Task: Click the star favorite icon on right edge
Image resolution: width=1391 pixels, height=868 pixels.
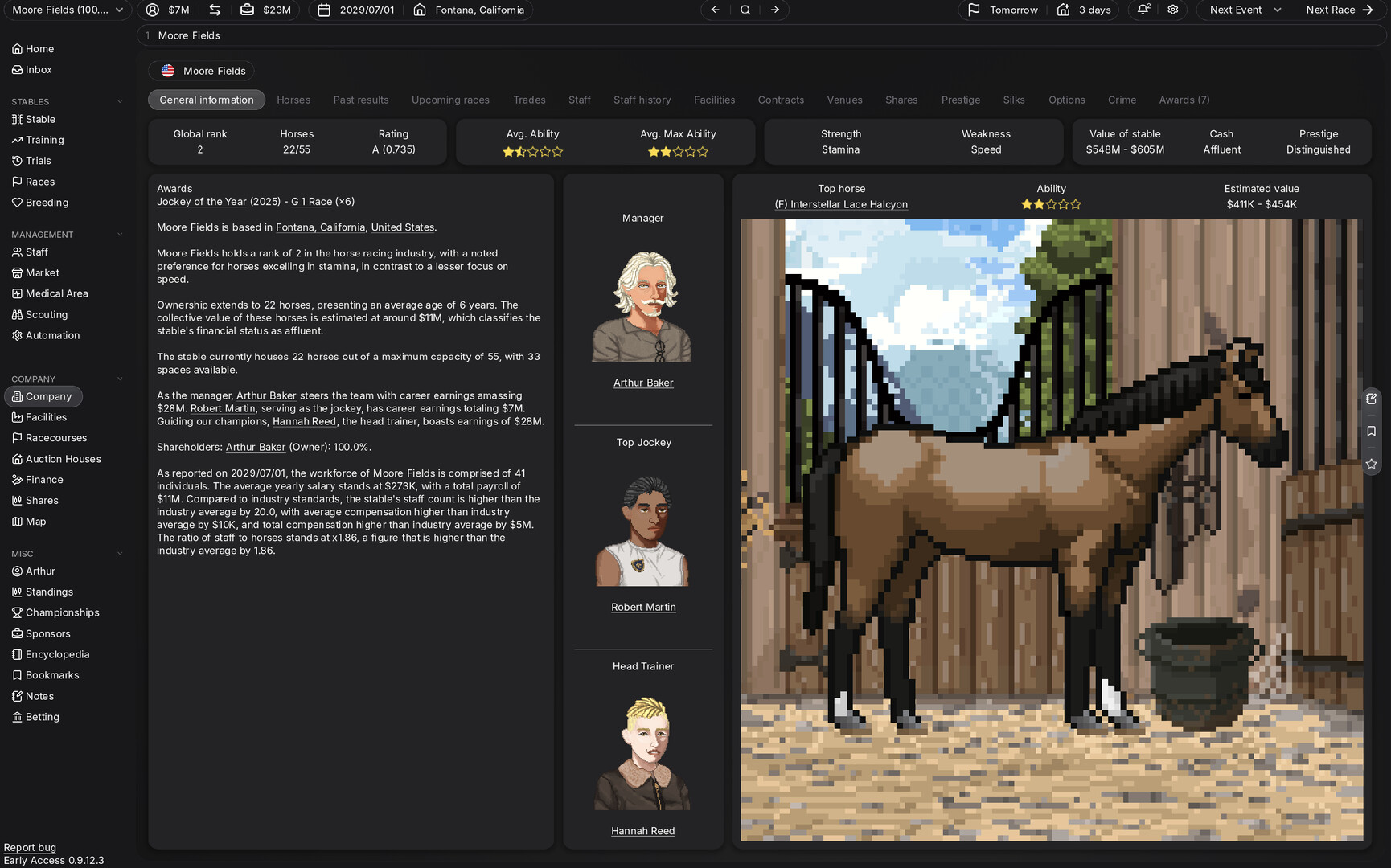Action: [1372, 464]
